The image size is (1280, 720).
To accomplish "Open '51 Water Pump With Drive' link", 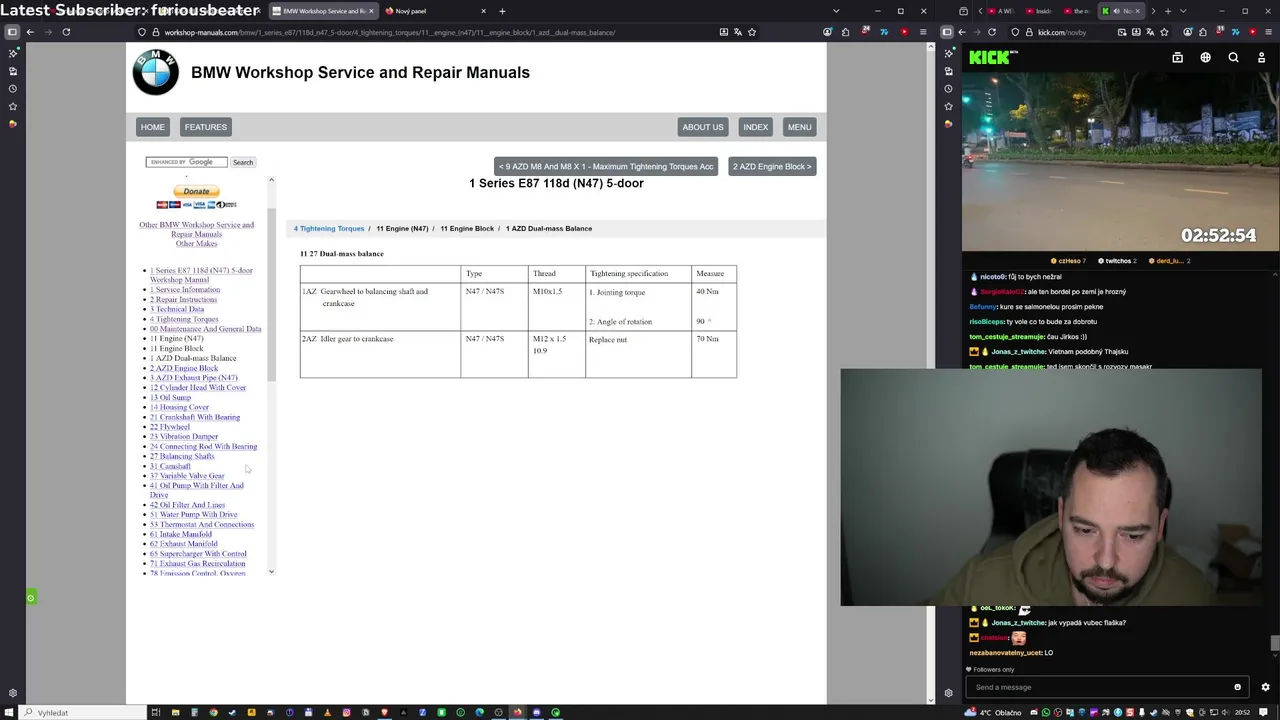I will pyautogui.click(x=194, y=514).
